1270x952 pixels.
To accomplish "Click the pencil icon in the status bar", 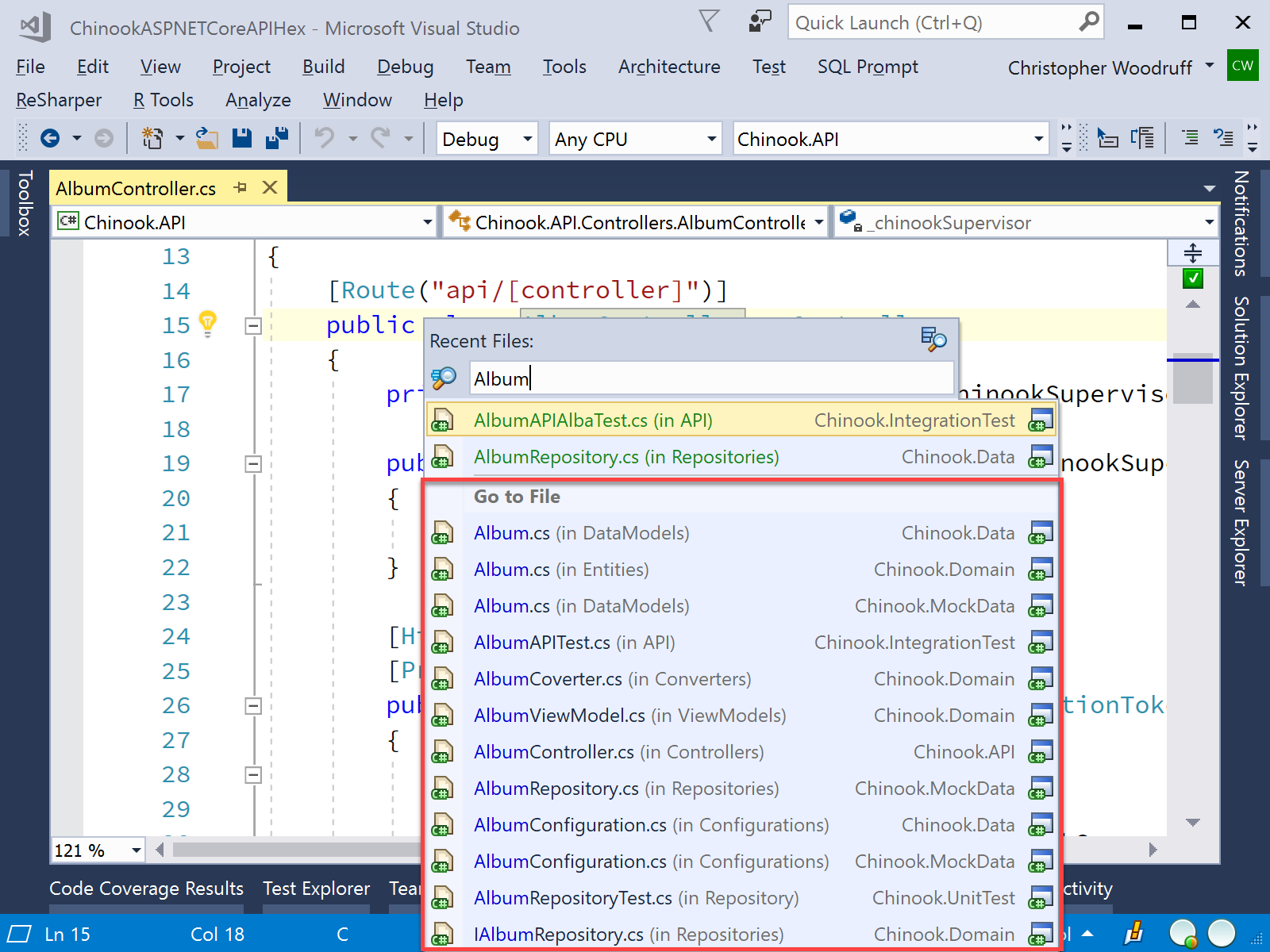I will pos(1135,933).
